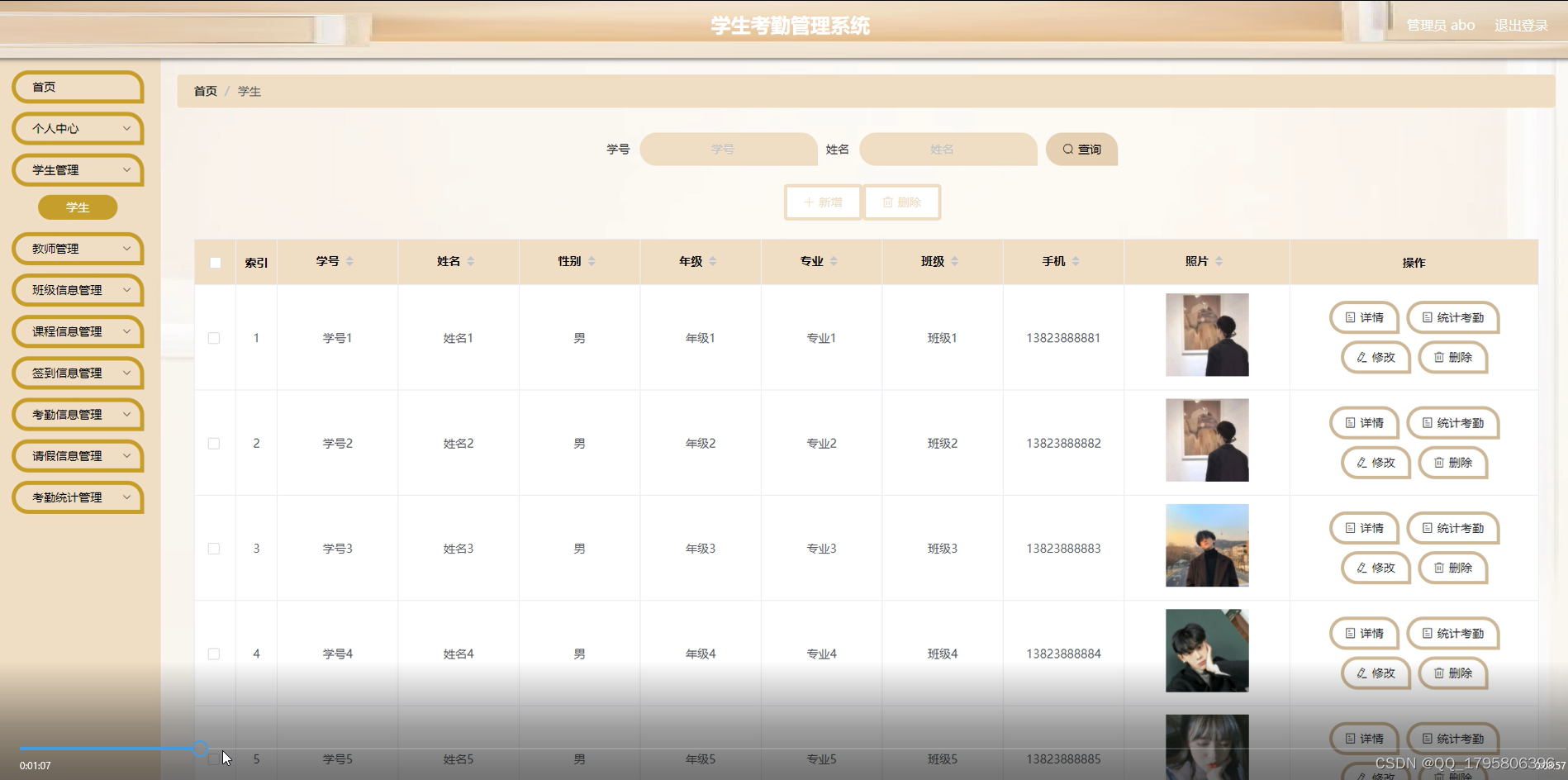Open the photo thumbnail of 姓名2

1207,440
